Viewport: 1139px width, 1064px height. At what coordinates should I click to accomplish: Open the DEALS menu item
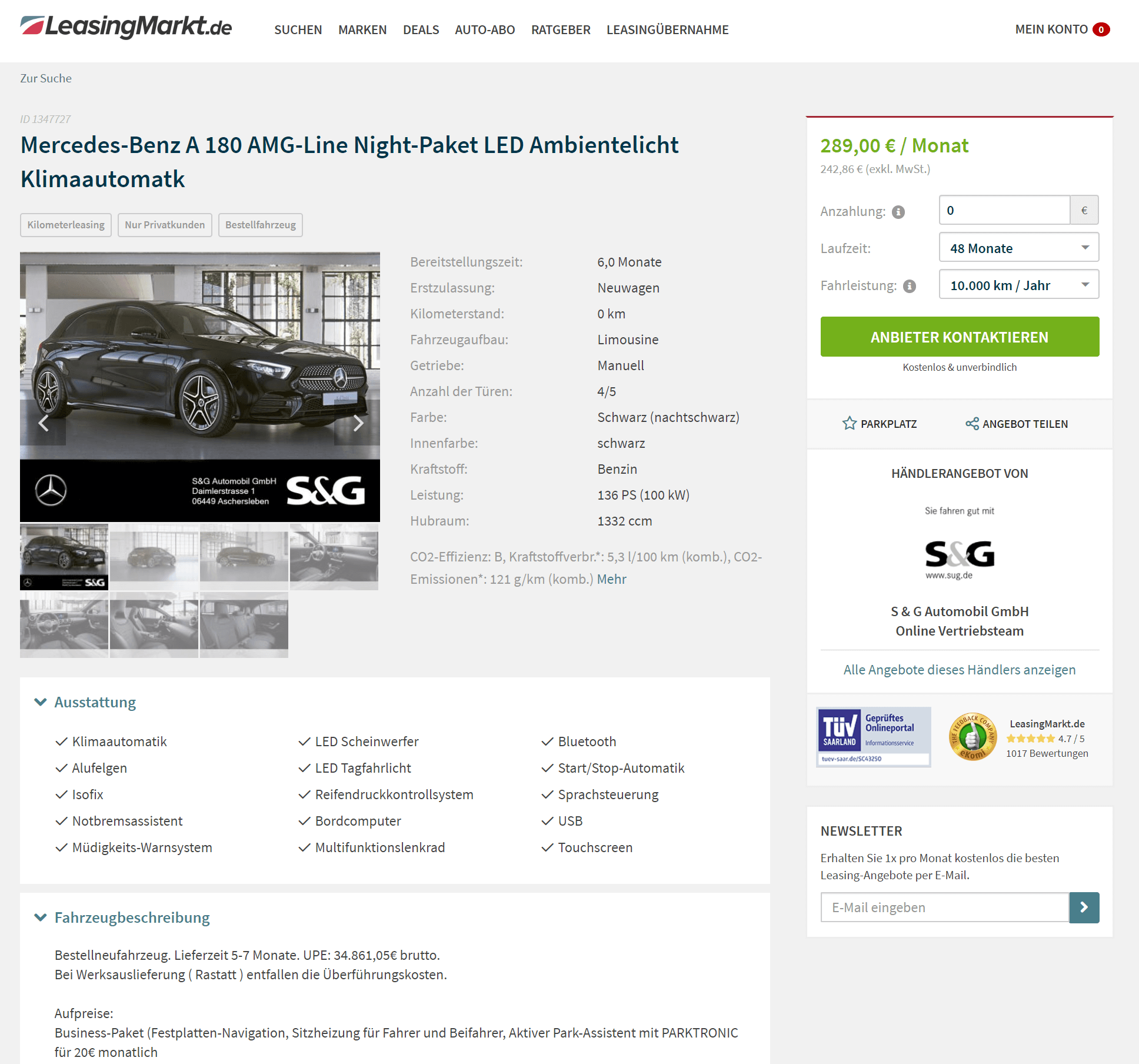pyautogui.click(x=421, y=29)
